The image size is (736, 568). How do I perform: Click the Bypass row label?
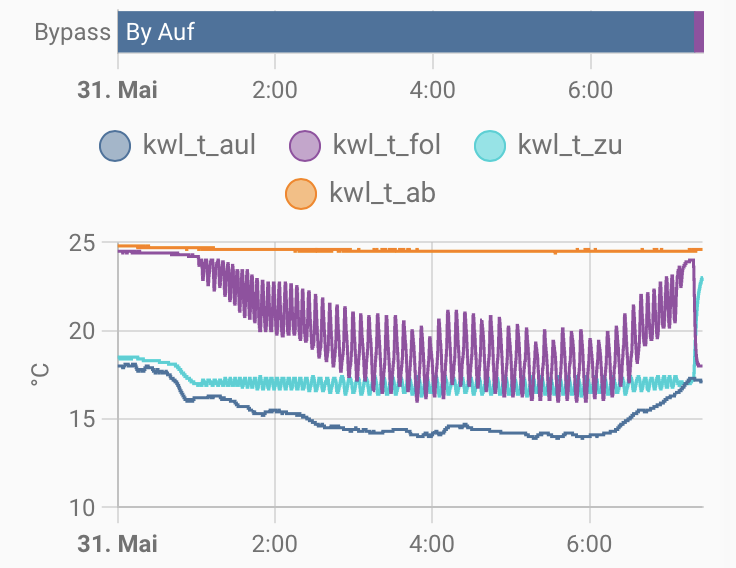pyautogui.click(x=72, y=32)
